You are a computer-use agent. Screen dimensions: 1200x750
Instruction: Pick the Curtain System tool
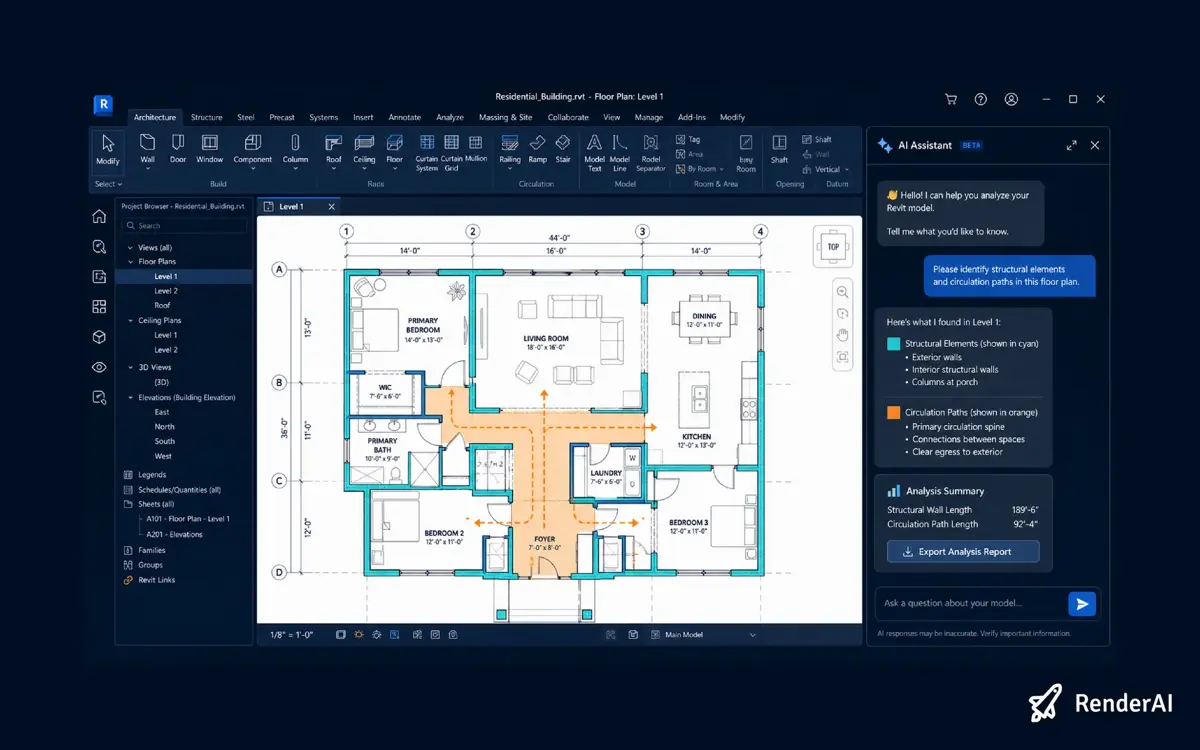(427, 152)
